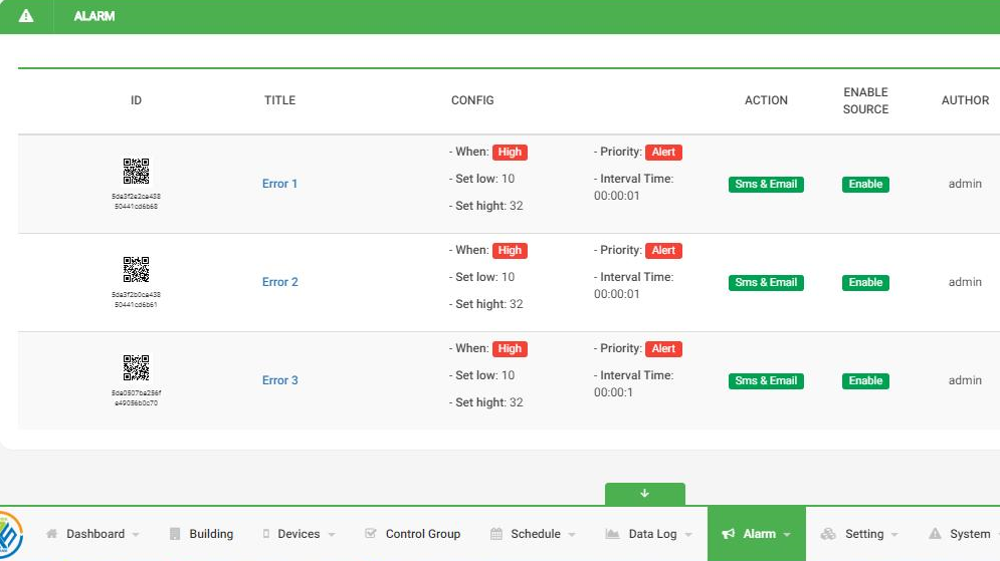Image resolution: width=1000 pixels, height=561 pixels.
Task: Open the Setting menu
Action: click(x=859, y=534)
